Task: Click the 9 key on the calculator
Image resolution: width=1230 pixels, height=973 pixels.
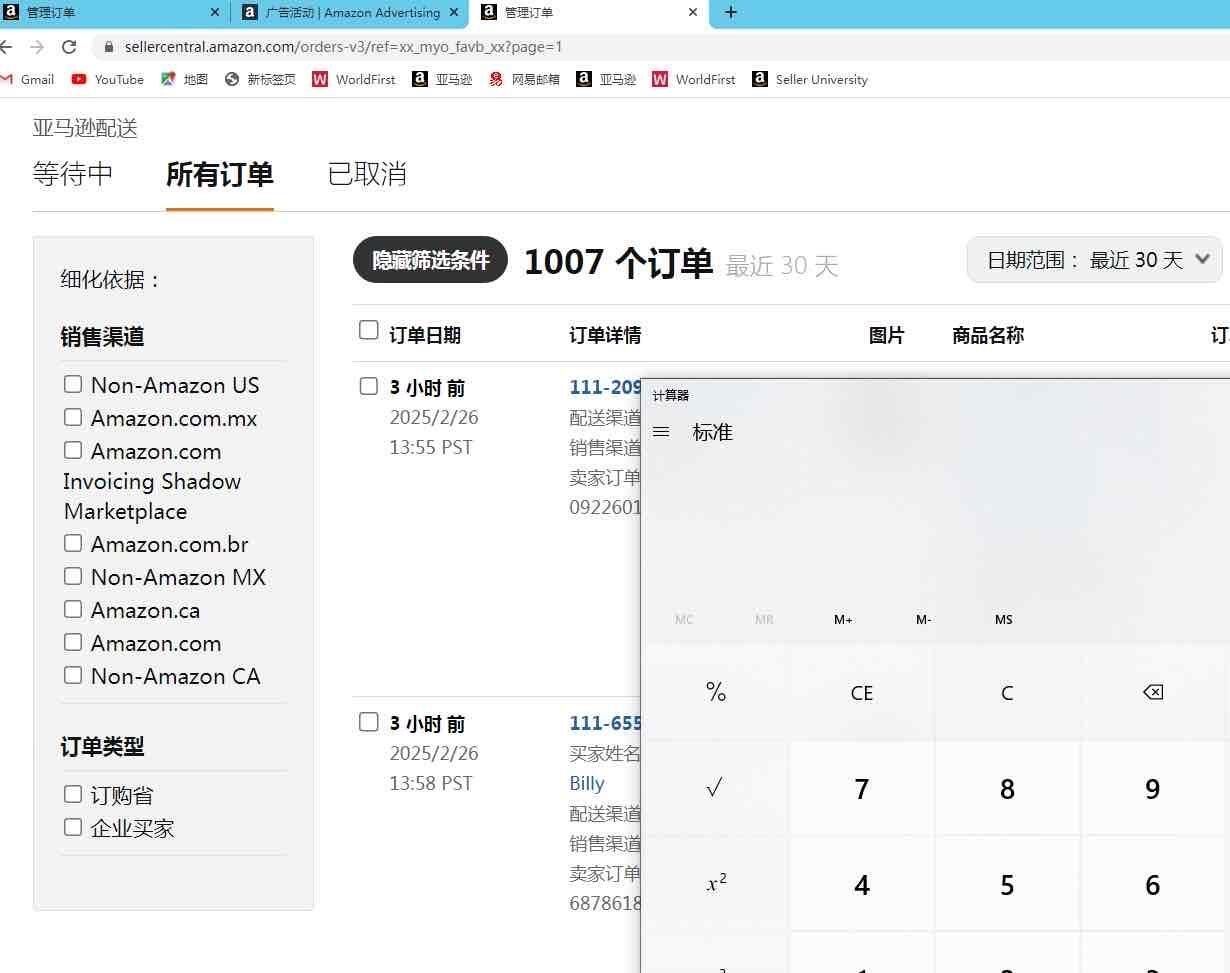Action: pos(1153,789)
